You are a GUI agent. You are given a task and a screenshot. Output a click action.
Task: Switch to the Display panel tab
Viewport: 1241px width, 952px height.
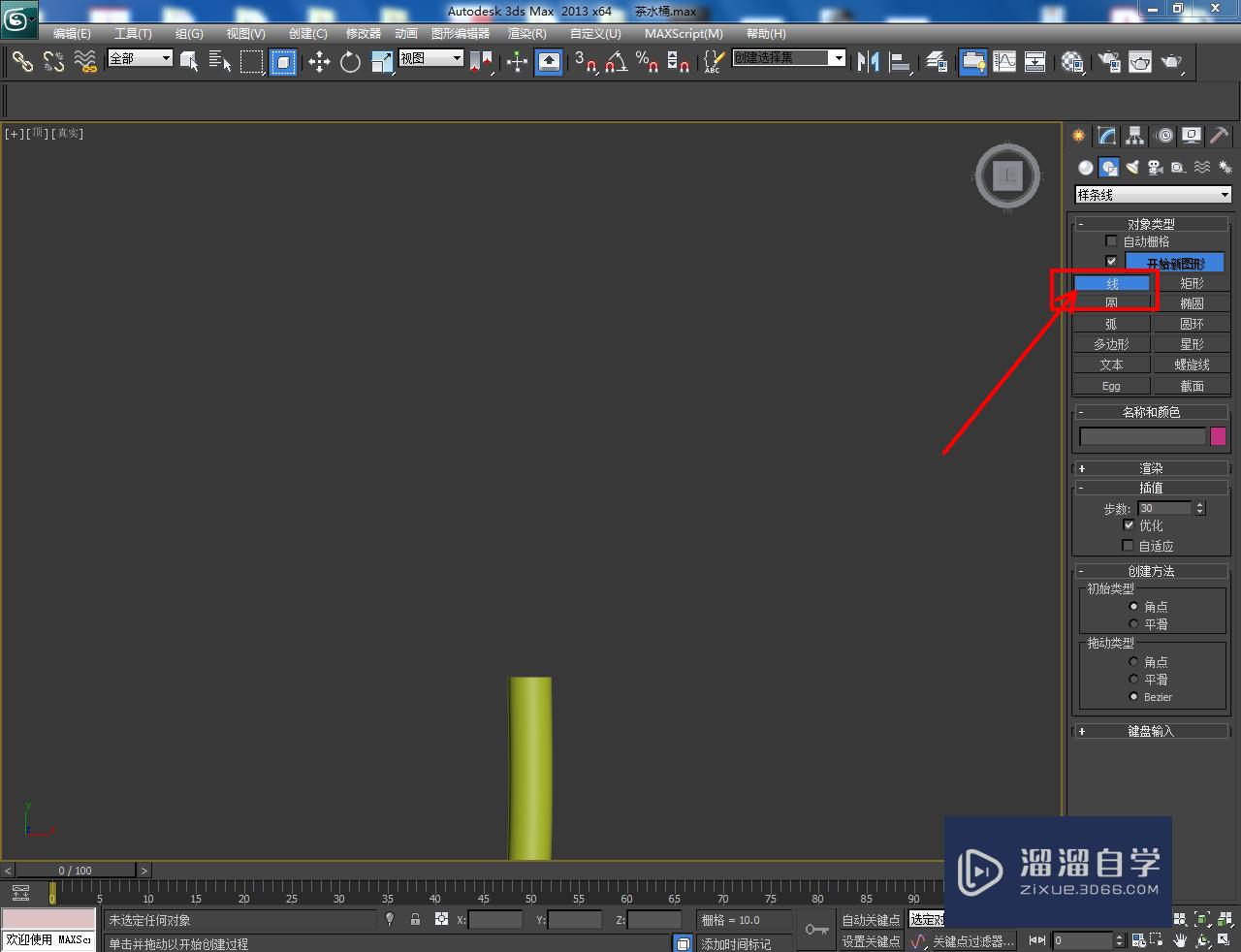(1192, 136)
